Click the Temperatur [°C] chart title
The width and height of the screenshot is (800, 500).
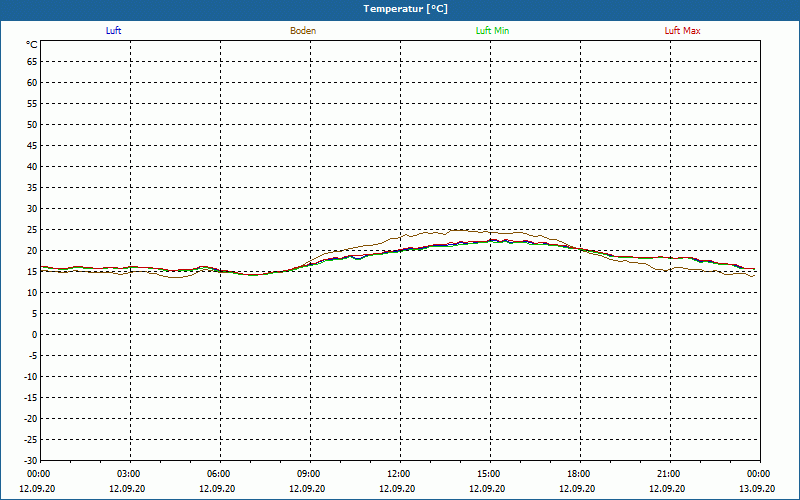tap(406, 9)
